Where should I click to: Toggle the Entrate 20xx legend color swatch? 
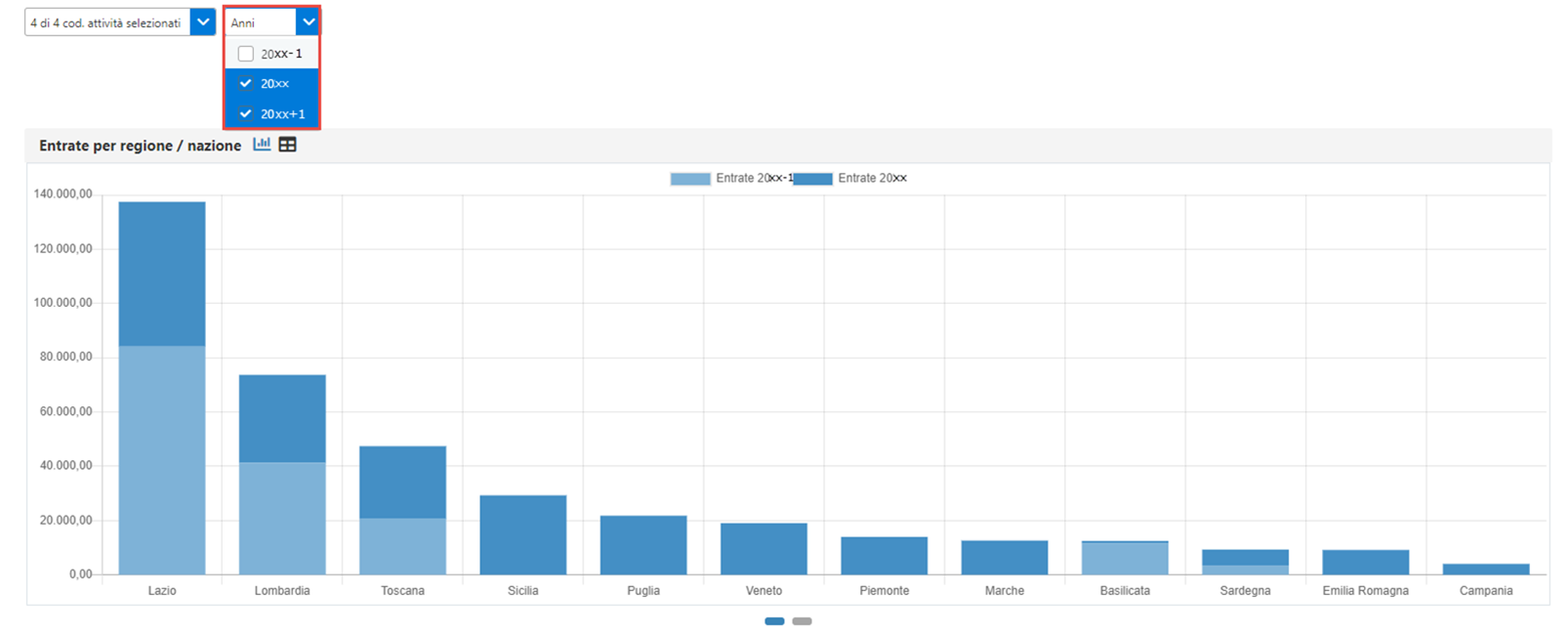point(812,179)
